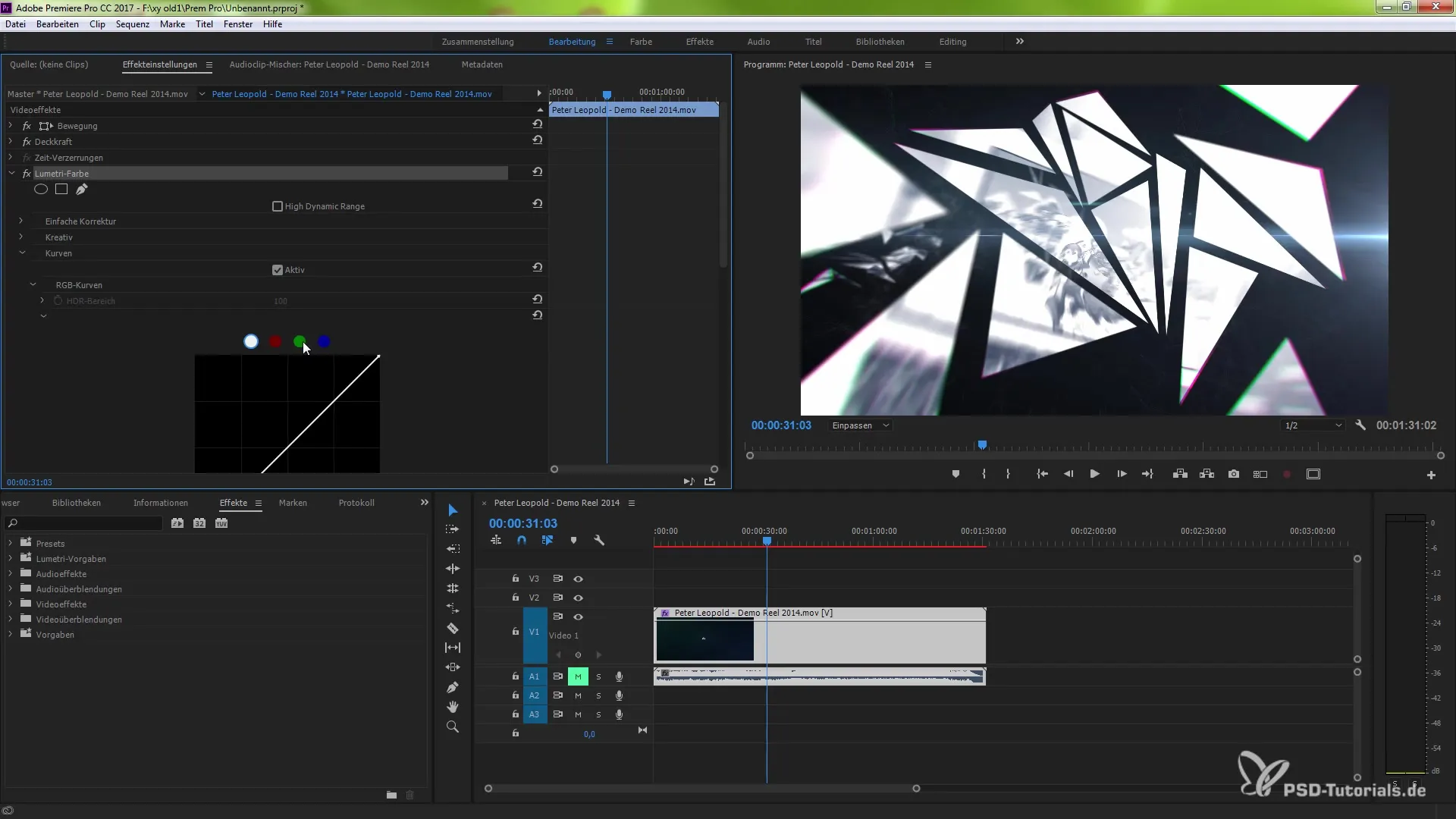Reset the Deckkraft effect
The image size is (1456, 819).
point(537,140)
